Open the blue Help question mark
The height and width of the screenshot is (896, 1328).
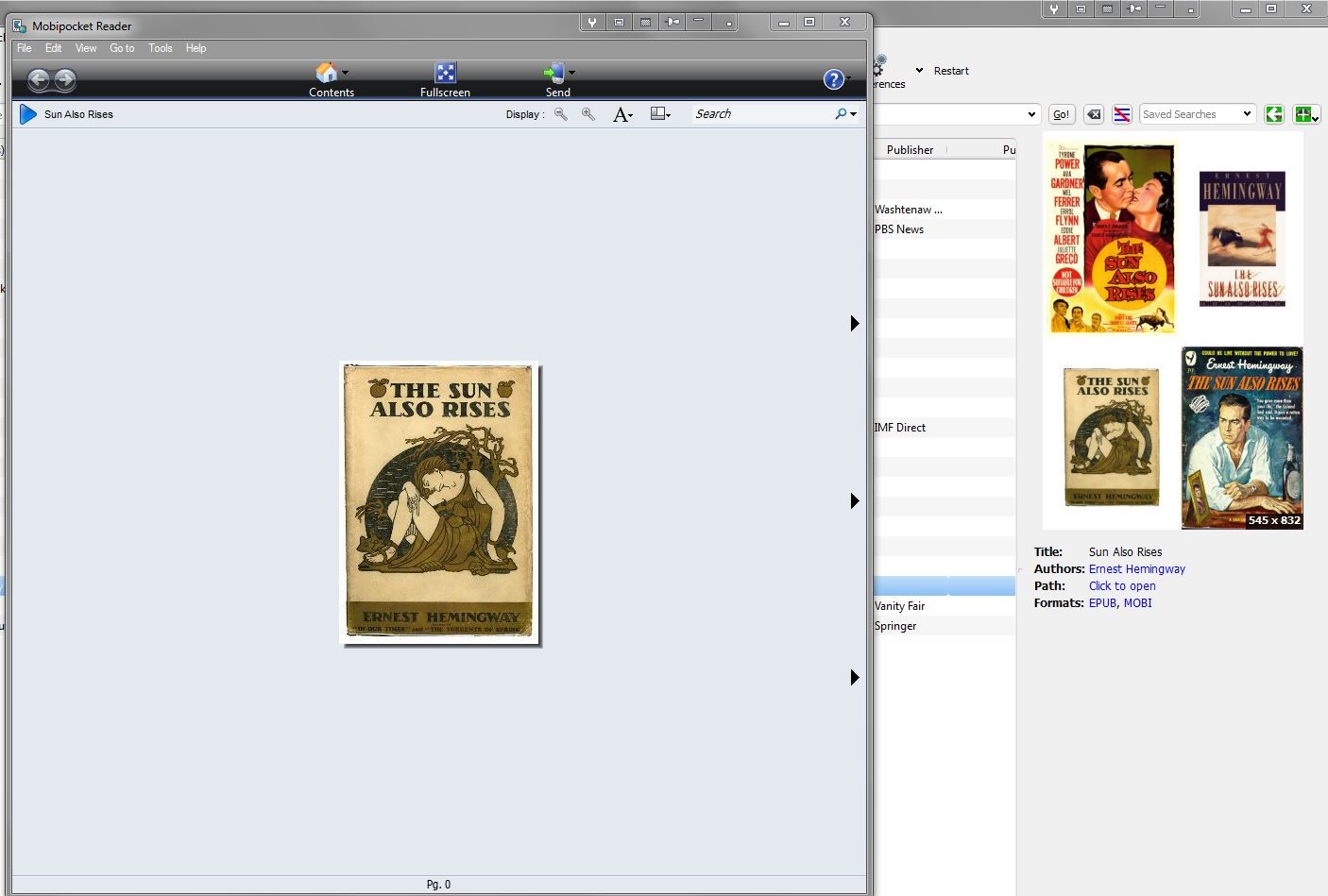tap(833, 80)
